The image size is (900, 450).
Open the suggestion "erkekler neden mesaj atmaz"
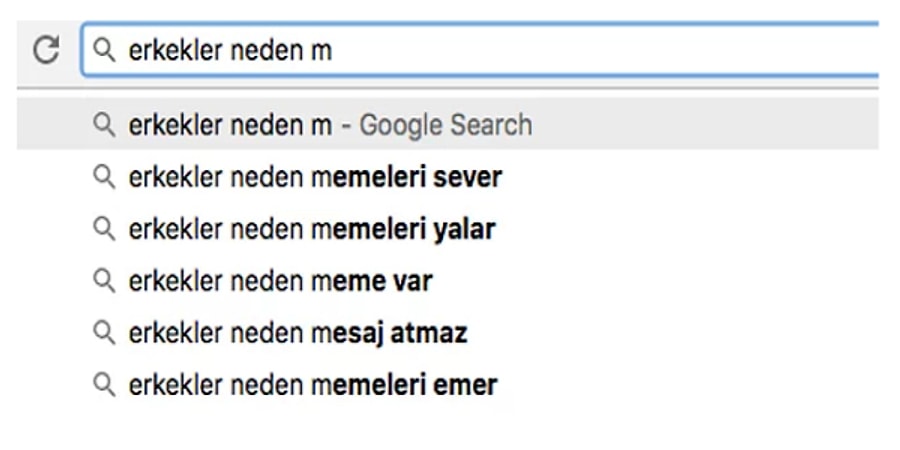tap(298, 332)
